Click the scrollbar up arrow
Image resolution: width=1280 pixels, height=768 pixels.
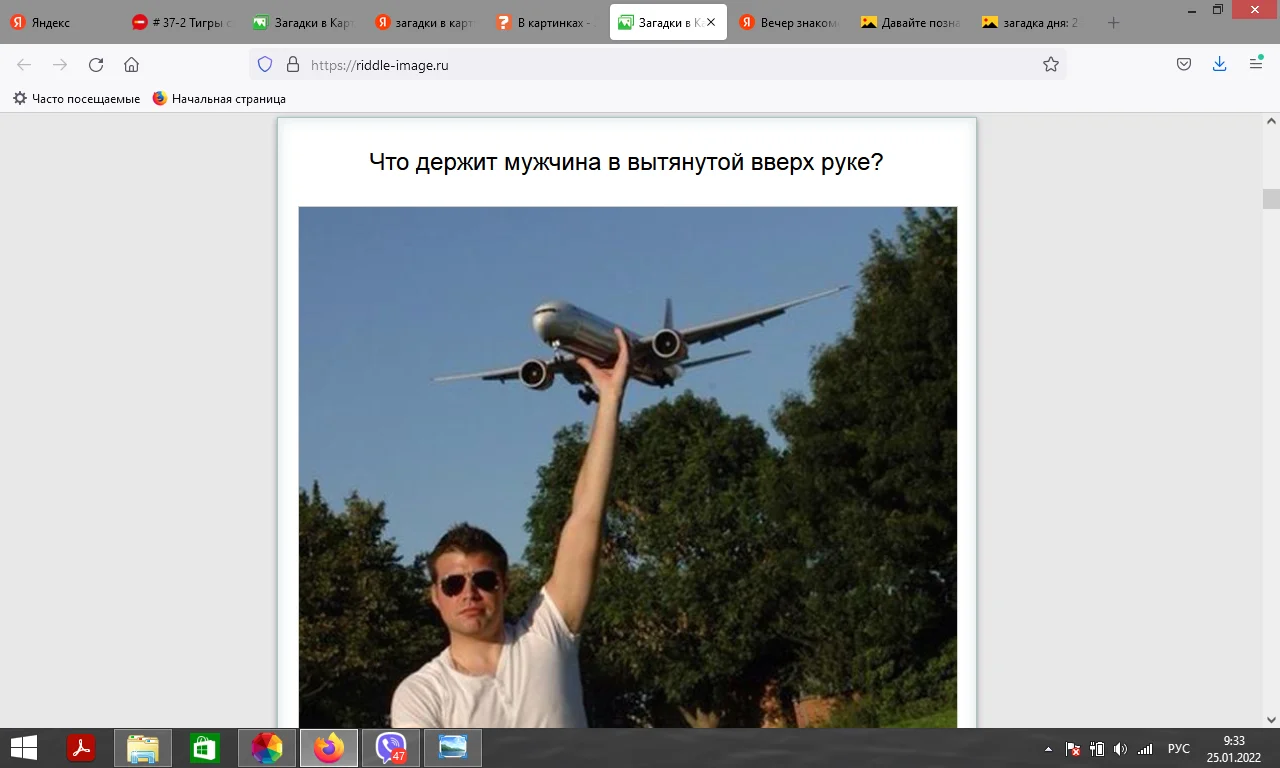1271,122
